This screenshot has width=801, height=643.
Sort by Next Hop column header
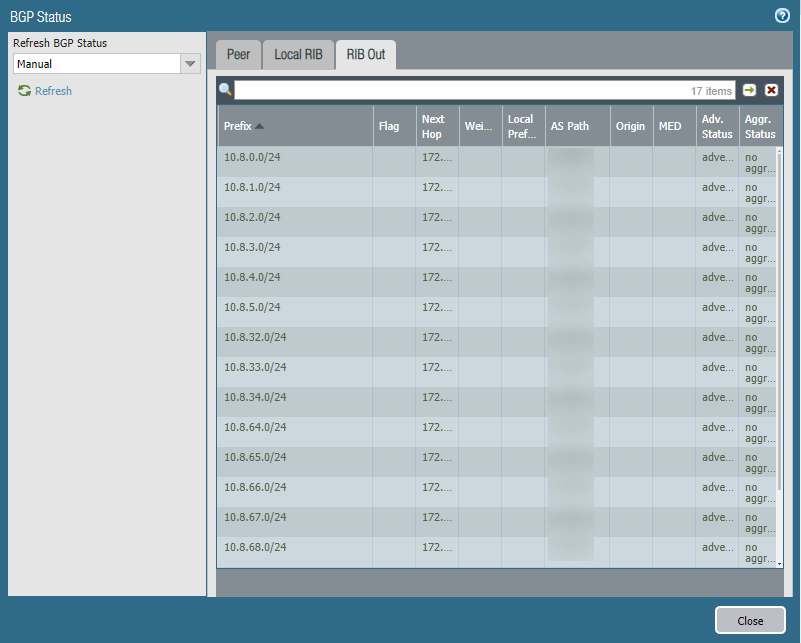(436, 126)
